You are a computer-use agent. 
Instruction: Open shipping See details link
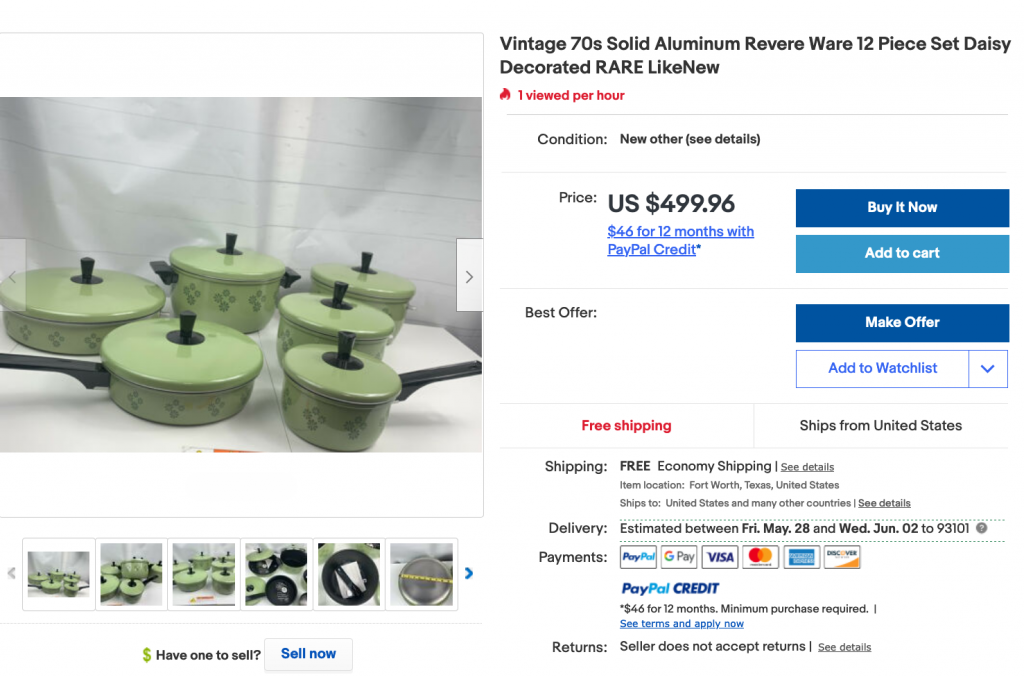click(807, 467)
